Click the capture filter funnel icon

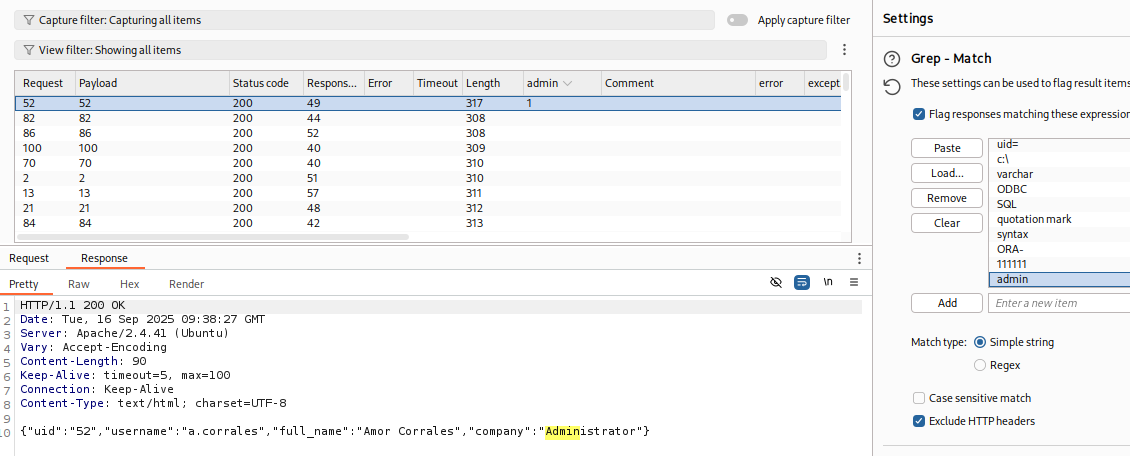(x=29, y=20)
